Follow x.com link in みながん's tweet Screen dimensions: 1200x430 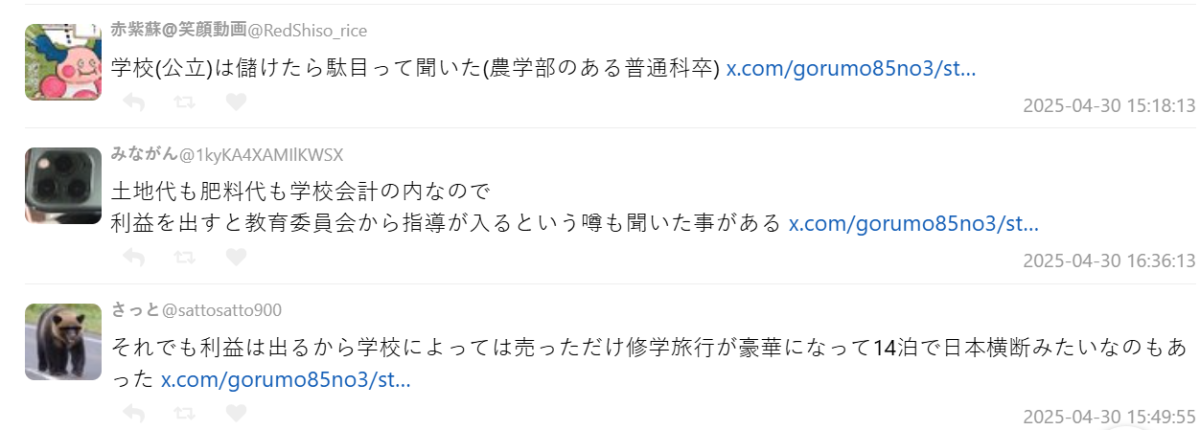[913, 223]
